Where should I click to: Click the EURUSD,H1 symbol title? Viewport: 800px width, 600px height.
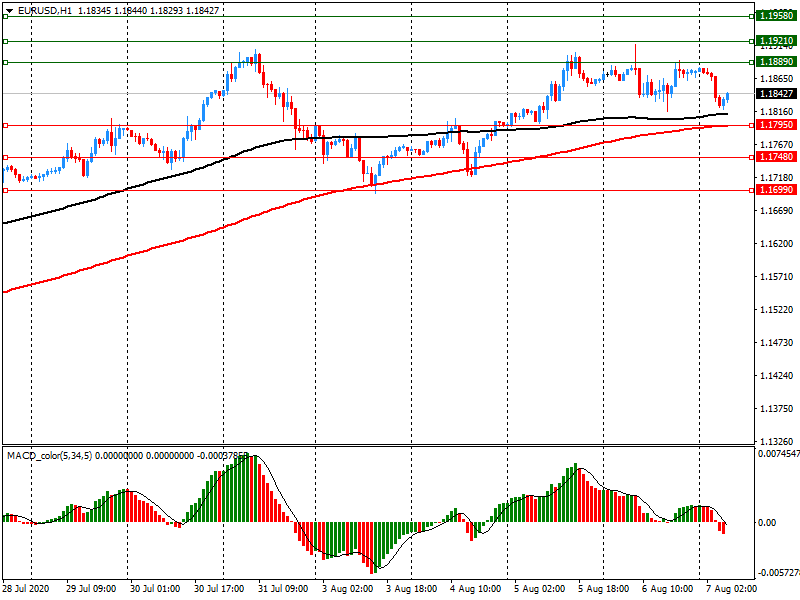(44, 10)
